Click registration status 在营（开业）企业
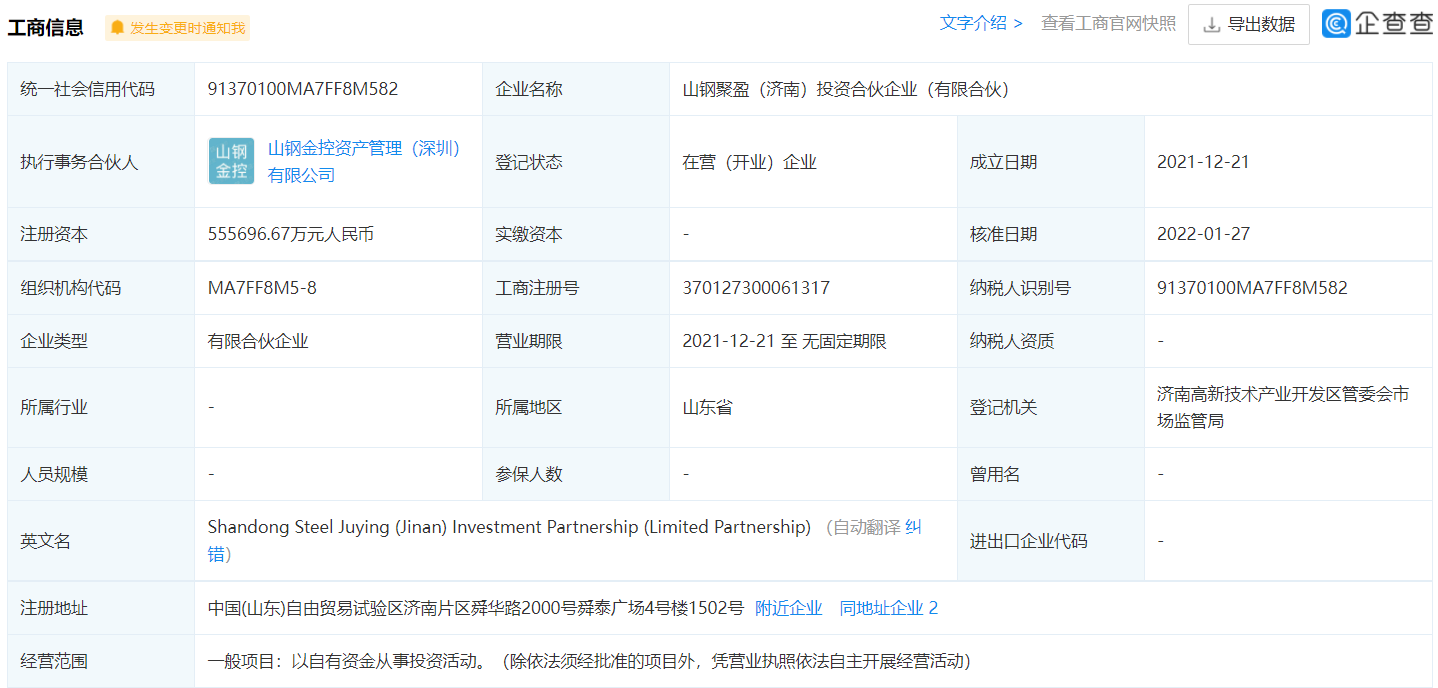This screenshot has width=1438, height=688. point(749,162)
